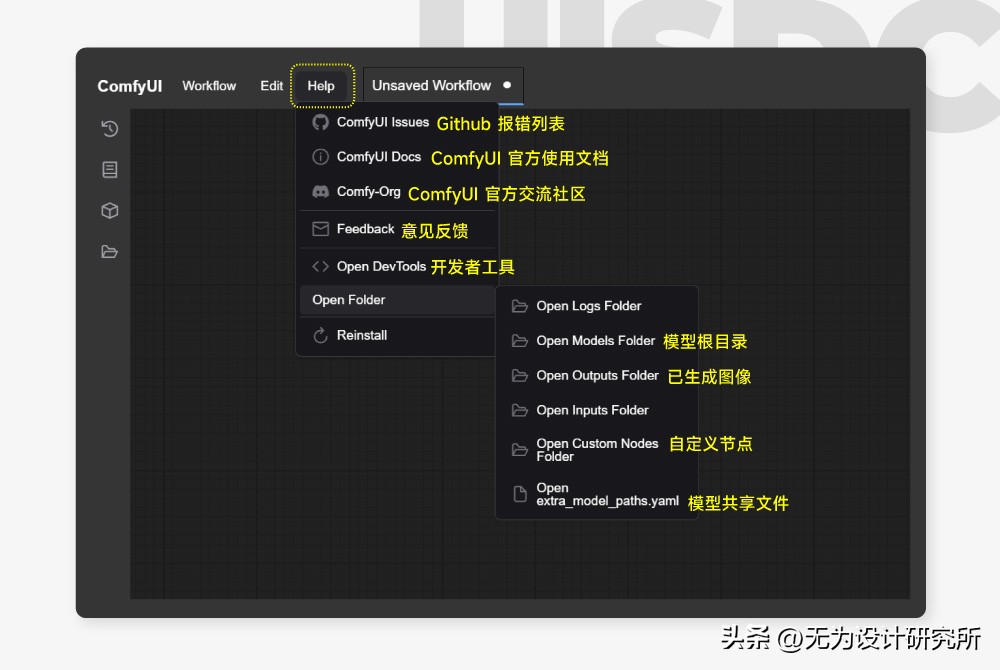Click the refresh icon beside Reinstall
This screenshot has width=1000, height=670.
tap(320, 335)
